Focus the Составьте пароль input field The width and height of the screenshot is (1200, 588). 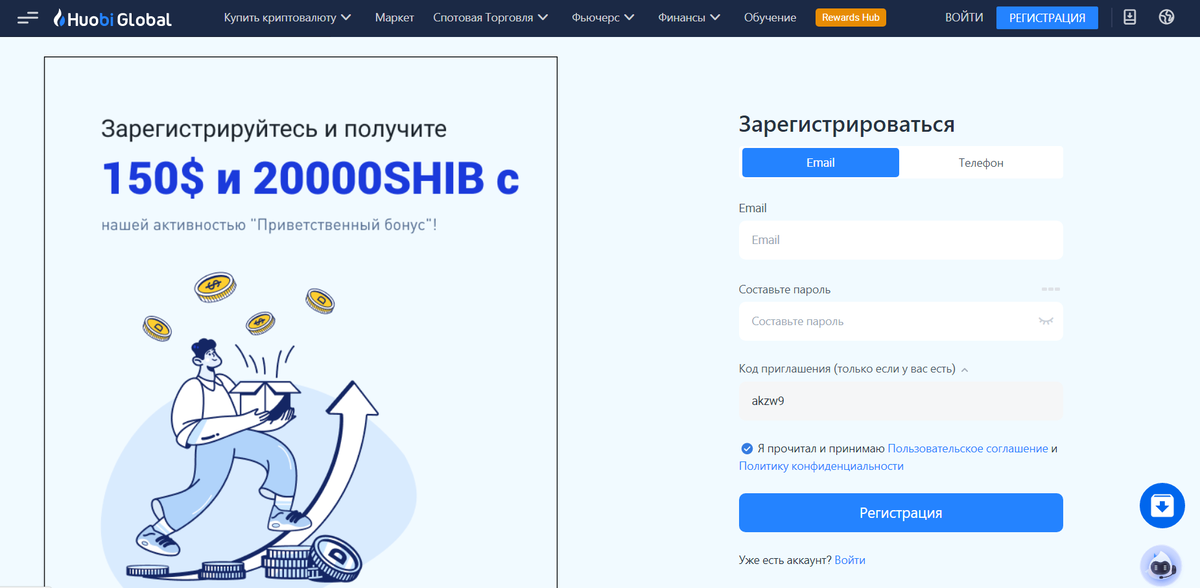click(900, 322)
